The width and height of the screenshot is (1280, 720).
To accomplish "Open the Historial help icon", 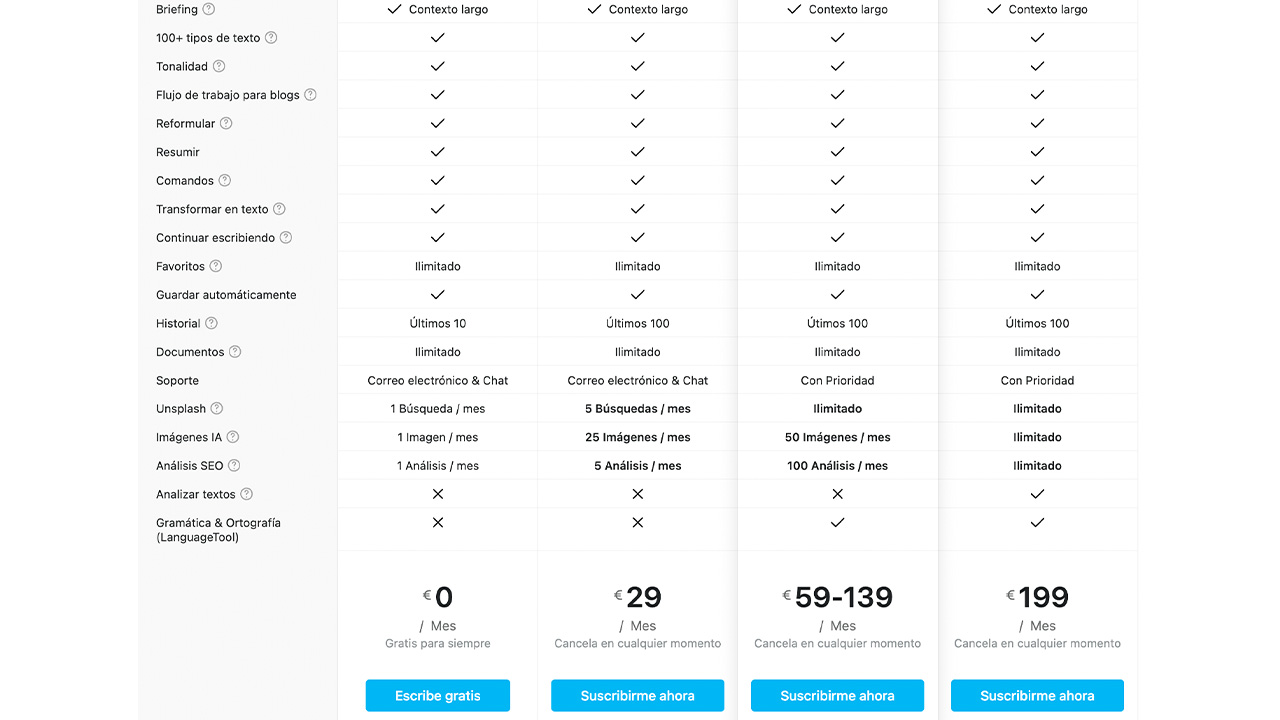I will (x=212, y=323).
